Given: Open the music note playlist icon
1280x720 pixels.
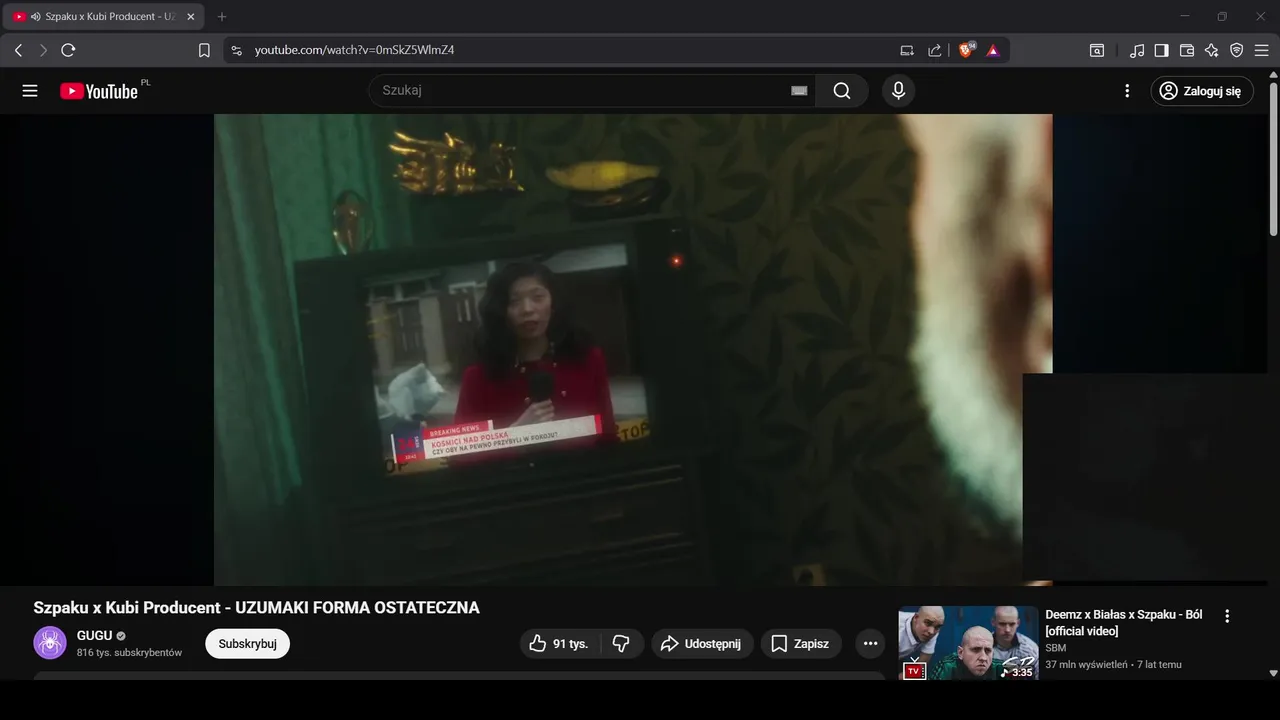Looking at the screenshot, I should tap(1137, 50).
